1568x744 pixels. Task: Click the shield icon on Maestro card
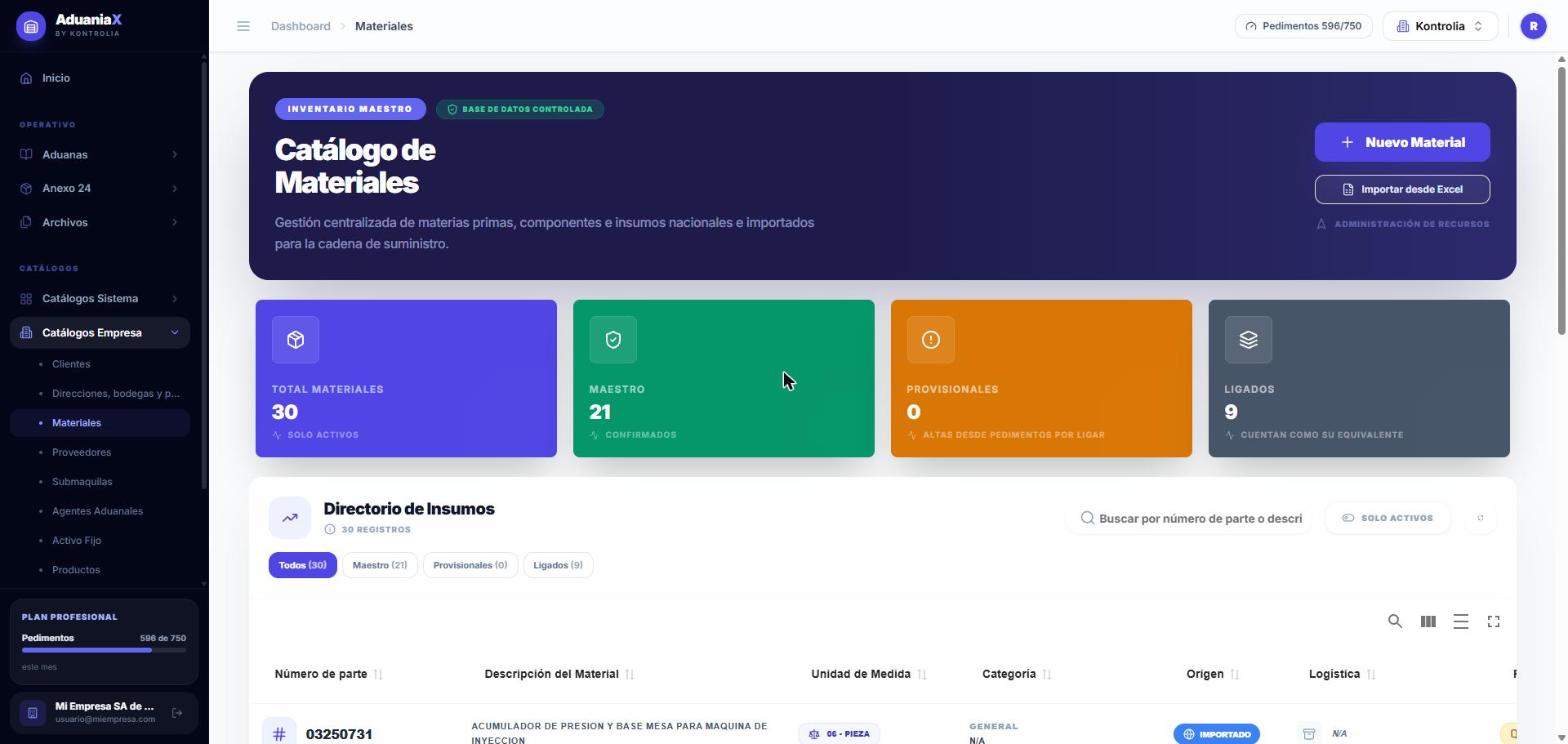click(x=613, y=340)
